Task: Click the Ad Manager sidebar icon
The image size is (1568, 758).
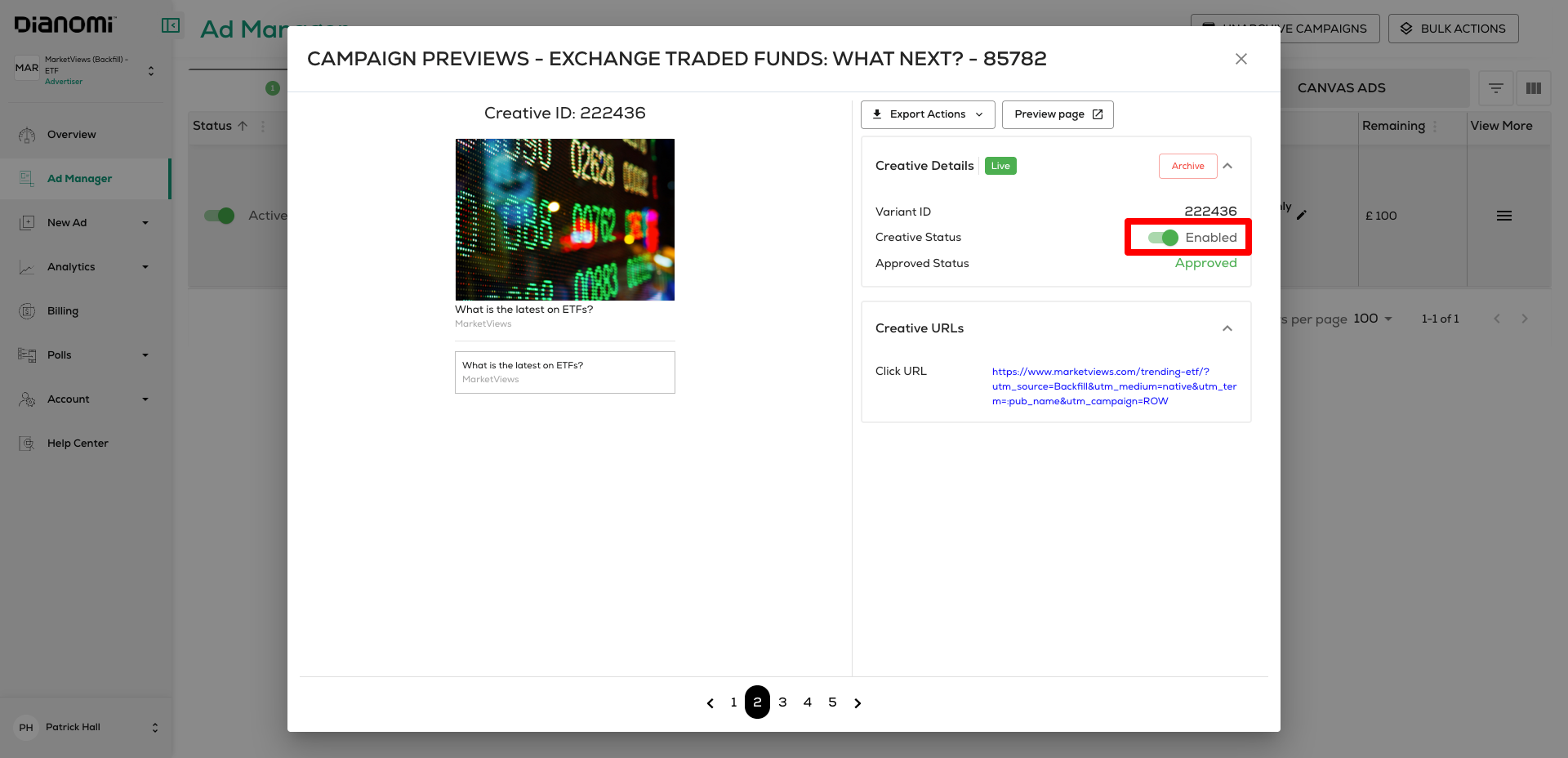Action: pos(27,179)
